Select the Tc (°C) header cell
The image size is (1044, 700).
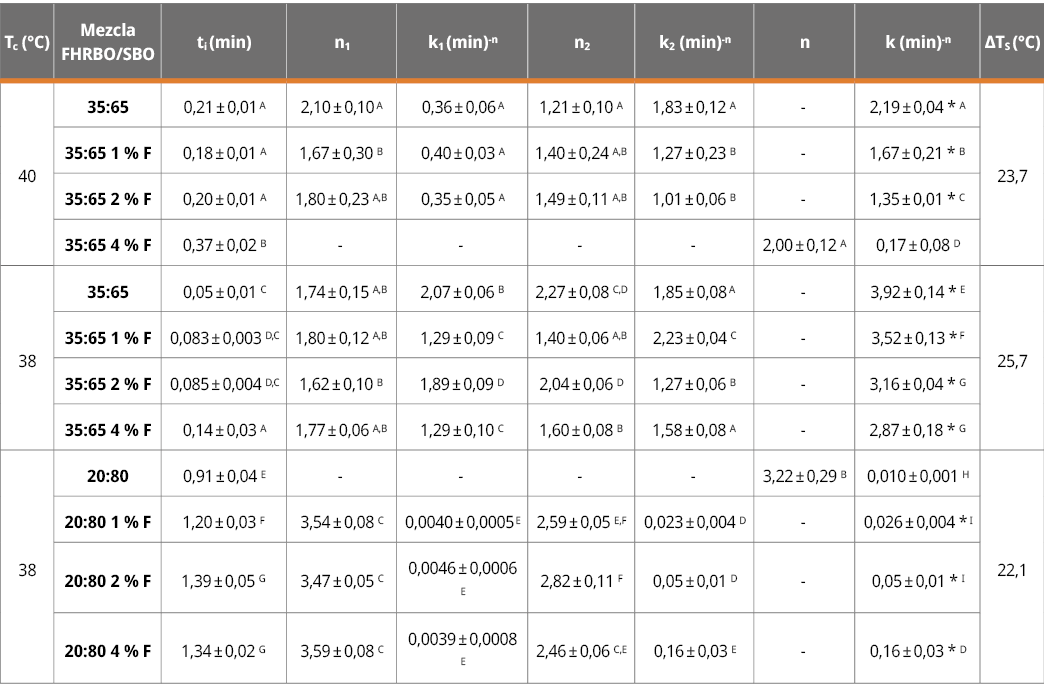pos(27,43)
